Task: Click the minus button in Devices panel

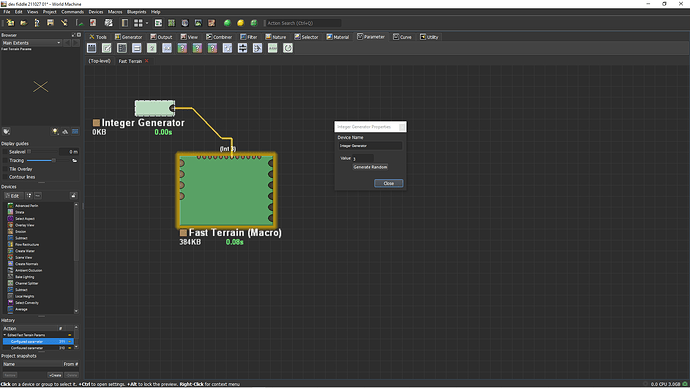Action: 38,196
